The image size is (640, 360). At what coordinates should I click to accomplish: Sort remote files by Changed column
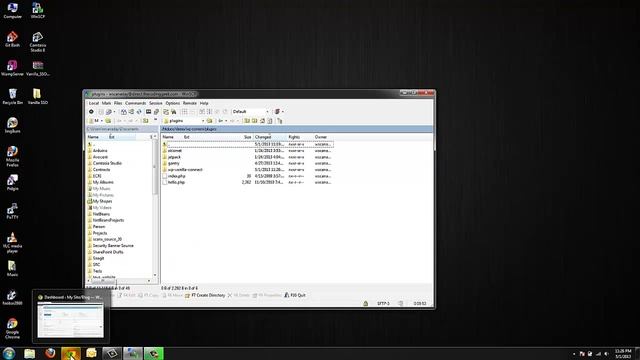point(270,137)
